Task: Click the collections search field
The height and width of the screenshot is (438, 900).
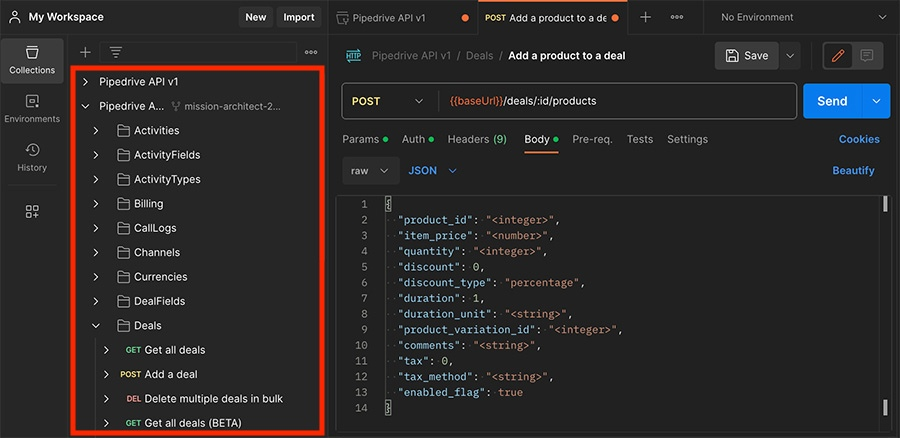Action: click(198, 52)
